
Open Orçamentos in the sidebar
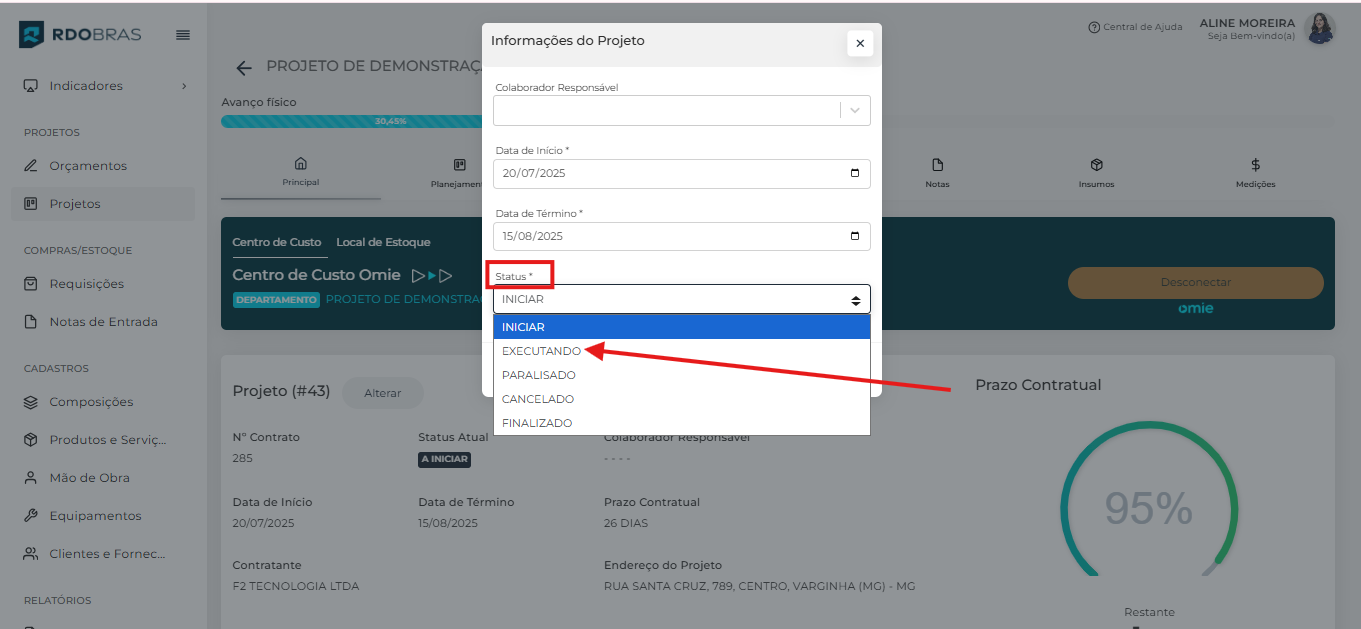coord(88,166)
